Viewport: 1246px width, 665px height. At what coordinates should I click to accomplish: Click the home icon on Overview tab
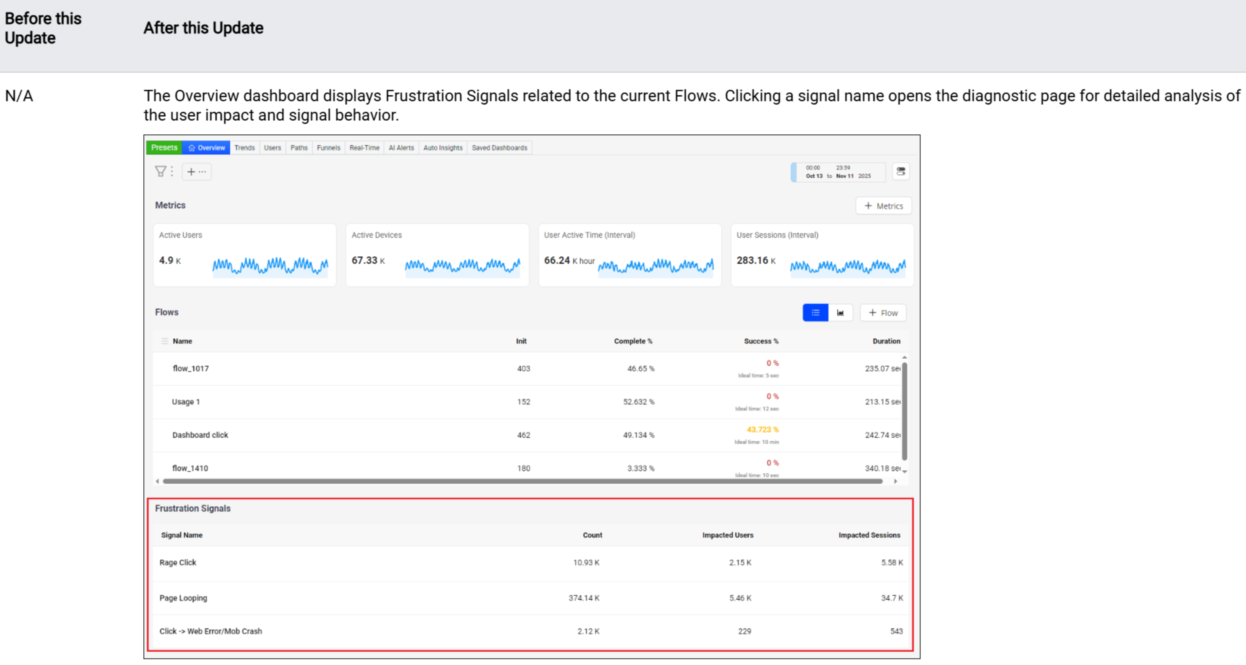pos(191,148)
